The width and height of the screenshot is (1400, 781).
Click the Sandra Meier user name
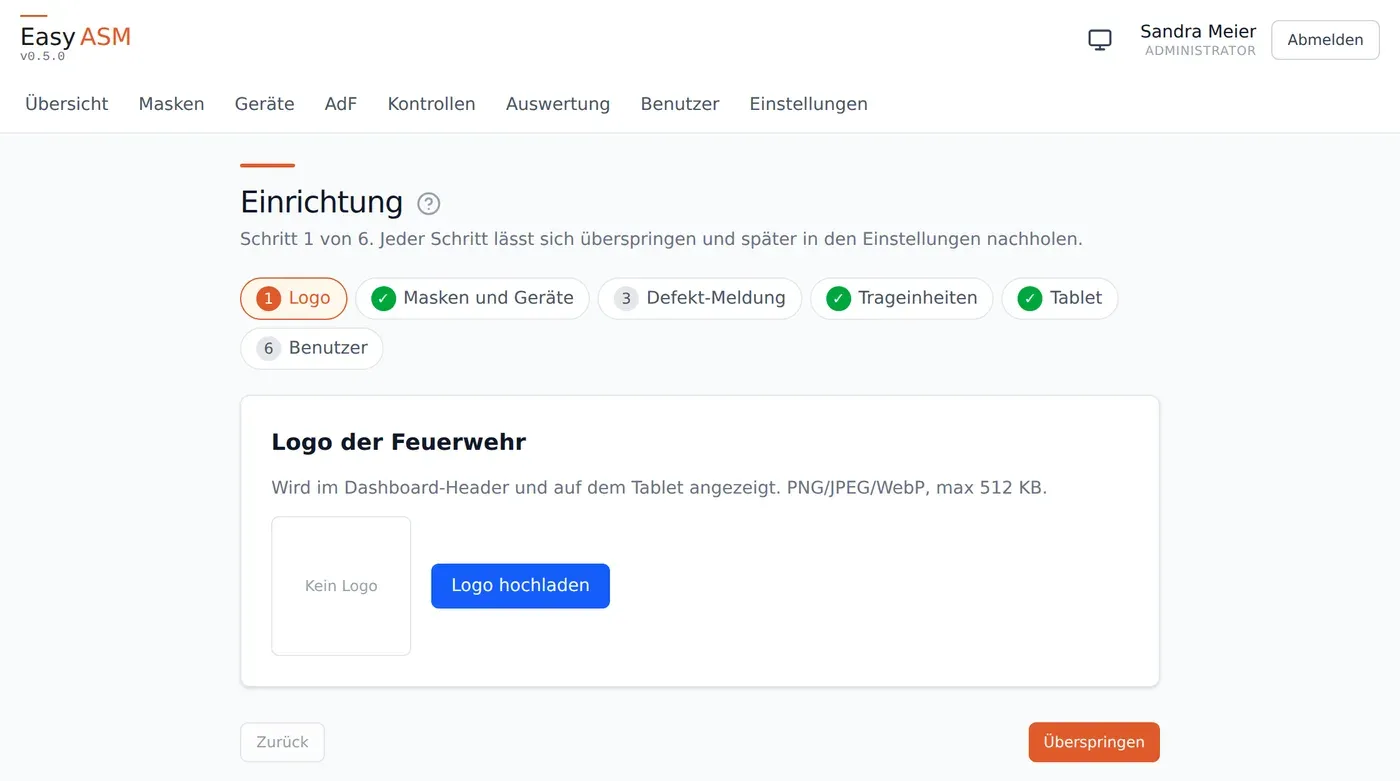[x=1198, y=32]
